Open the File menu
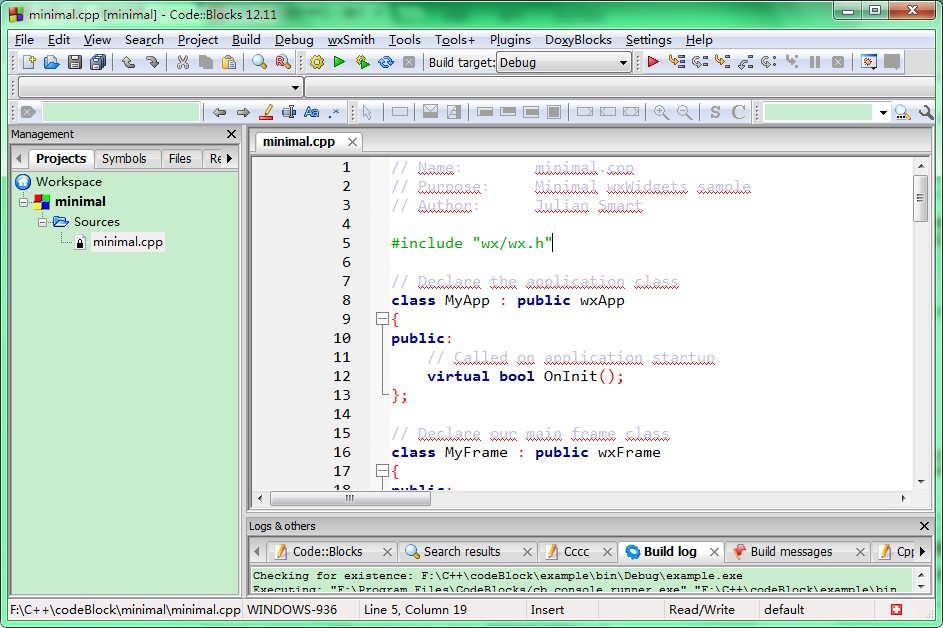 pyautogui.click(x=24, y=40)
